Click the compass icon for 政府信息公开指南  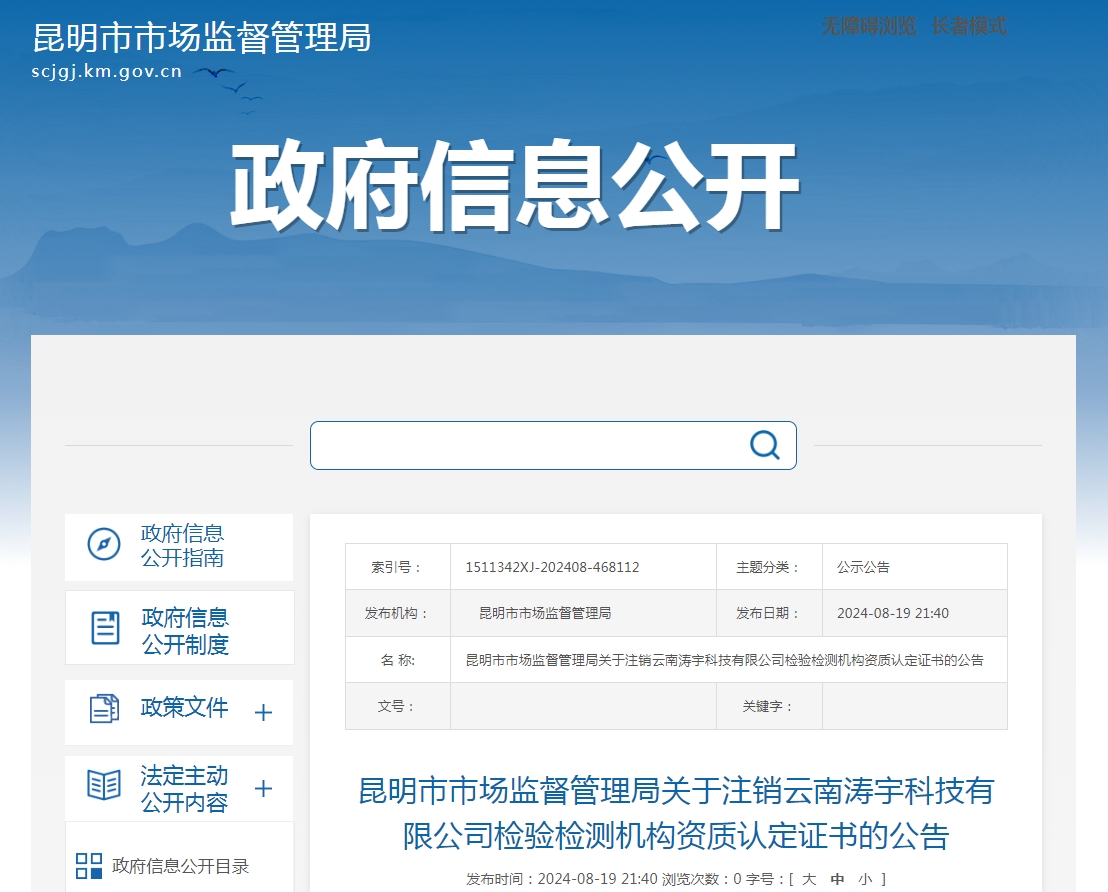click(104, 545)
